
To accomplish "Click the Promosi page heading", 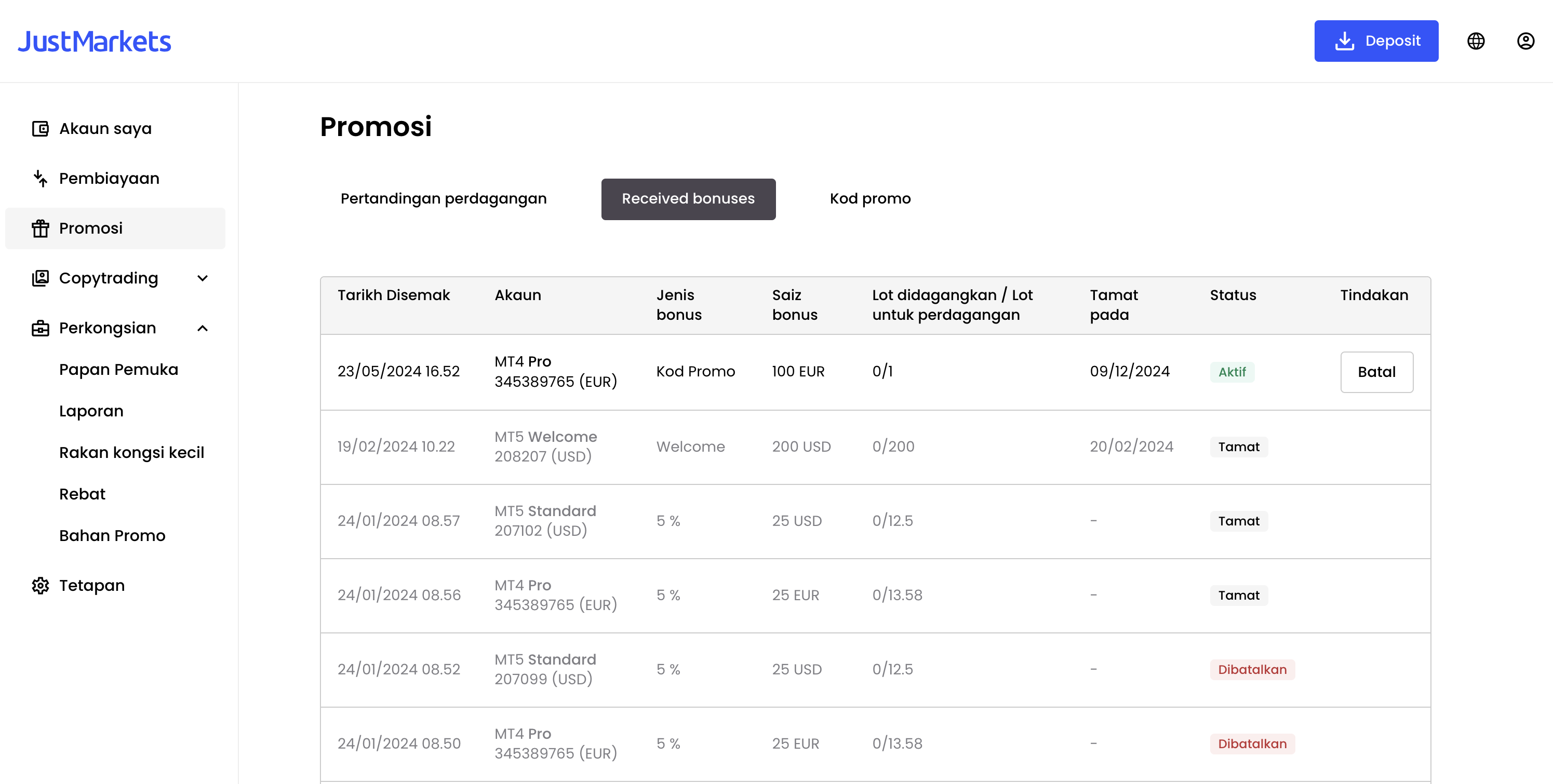I will pos(376,127).
